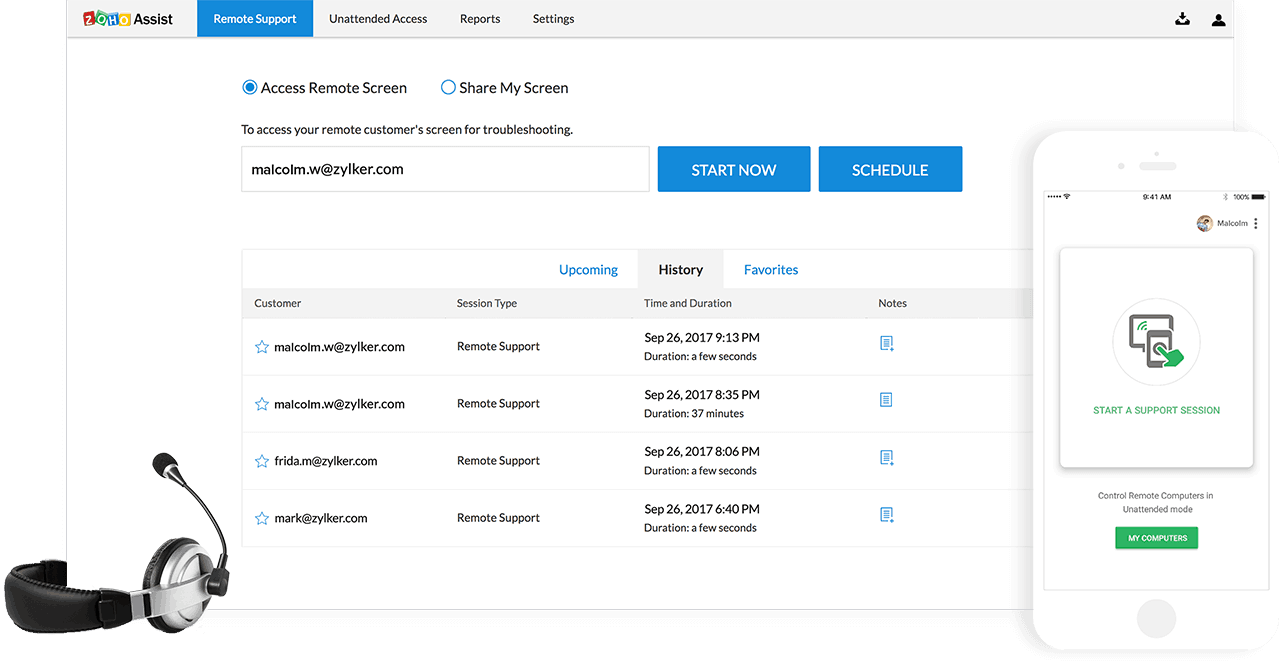Open the three-dot menu on phone
The width and height of the screenshot is (1280, 662).
point(1256,223)
